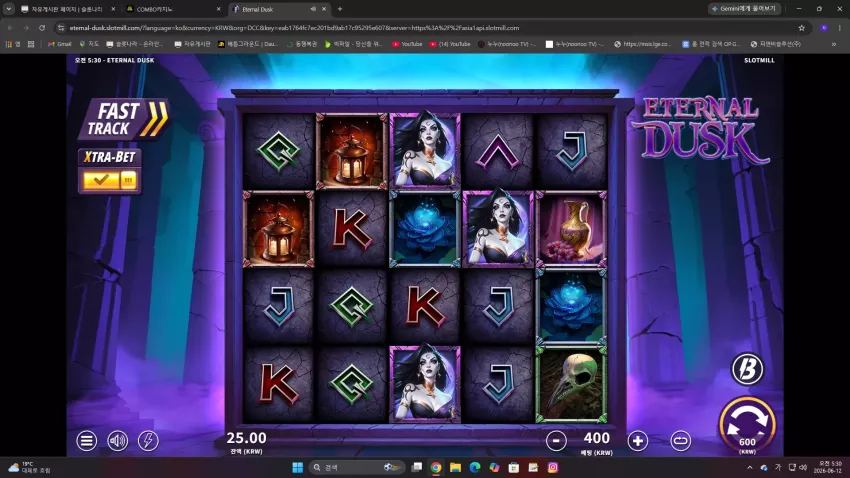Open Task View on the taskbar
The height and width of the screenshot is (478, 850).
click(x=416, y=467)
